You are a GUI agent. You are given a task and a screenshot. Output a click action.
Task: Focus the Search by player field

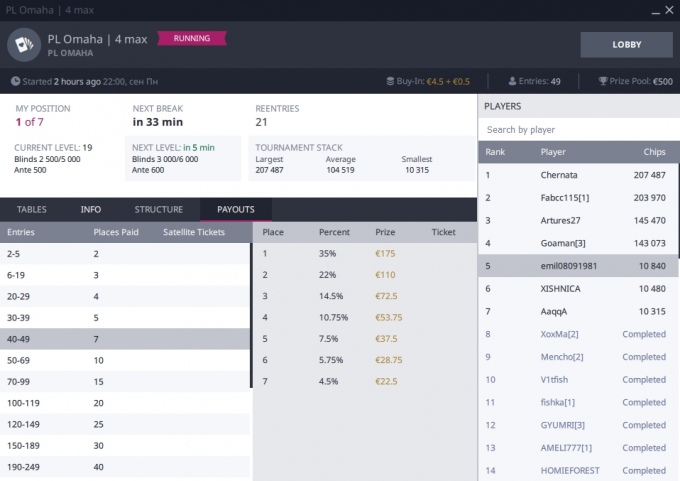[x=579, y=130]
